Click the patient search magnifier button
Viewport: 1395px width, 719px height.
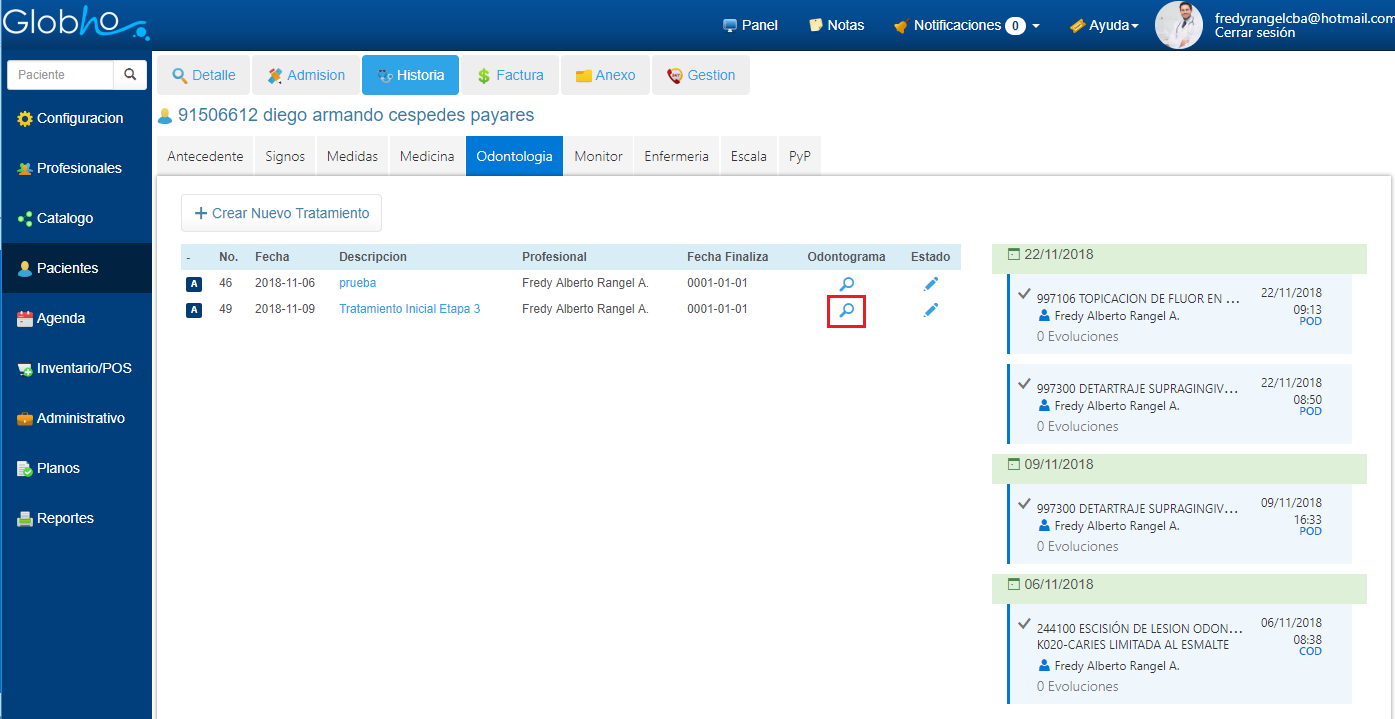click(x=130, y=75)
